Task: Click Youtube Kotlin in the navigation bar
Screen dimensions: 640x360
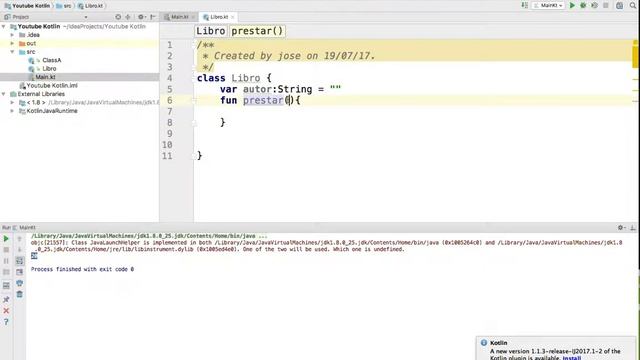Action: (27, 6)
